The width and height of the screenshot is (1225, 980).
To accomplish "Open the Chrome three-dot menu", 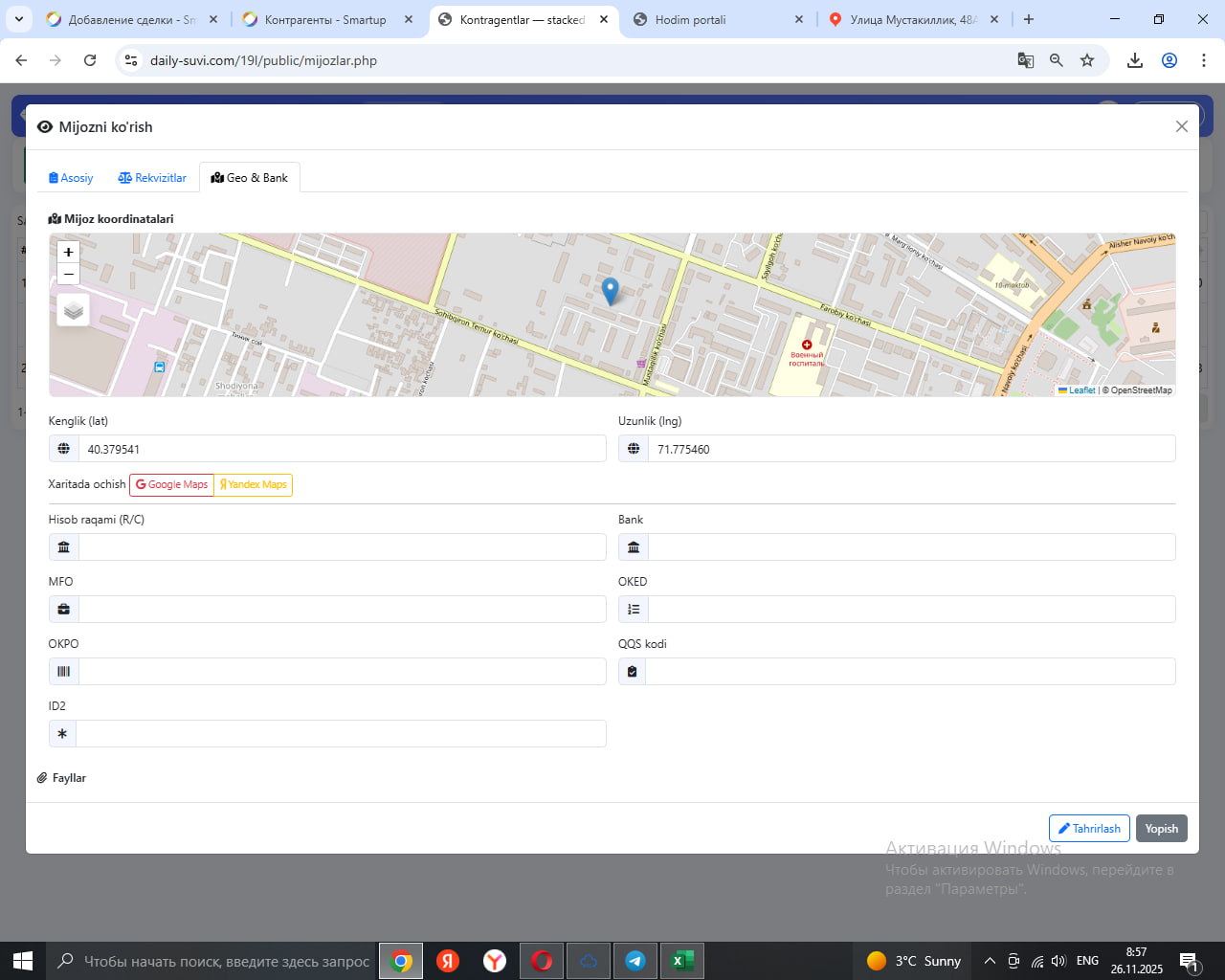I will (1204, 60).
